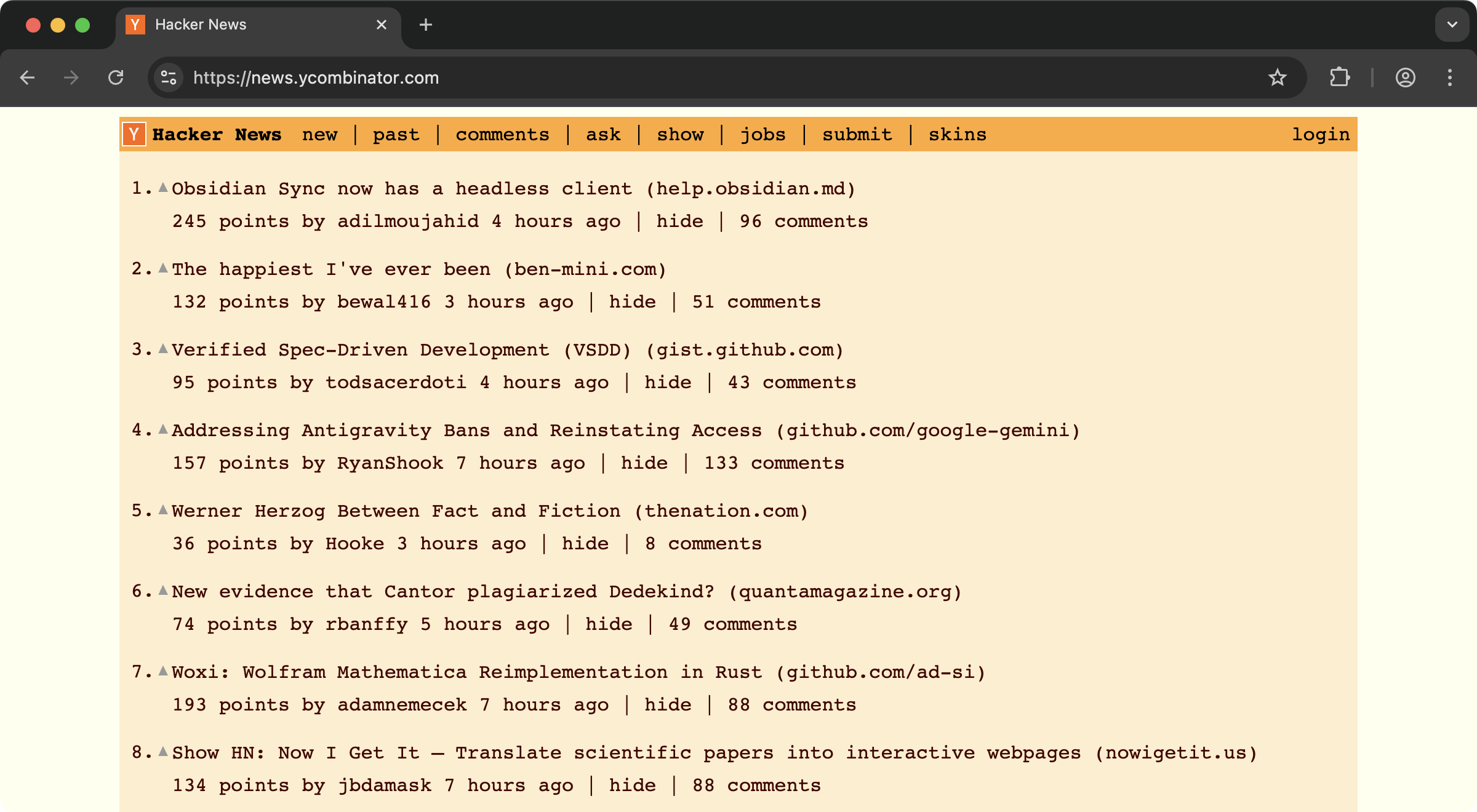This screenshot has width=1477, height=812.
Task: Go to the 'ask' section
Action: point(603,135)
